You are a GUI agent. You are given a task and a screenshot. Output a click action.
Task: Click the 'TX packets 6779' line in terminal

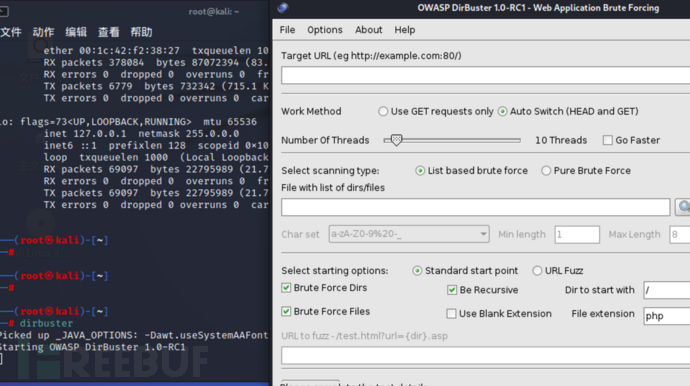click(156, 86)
